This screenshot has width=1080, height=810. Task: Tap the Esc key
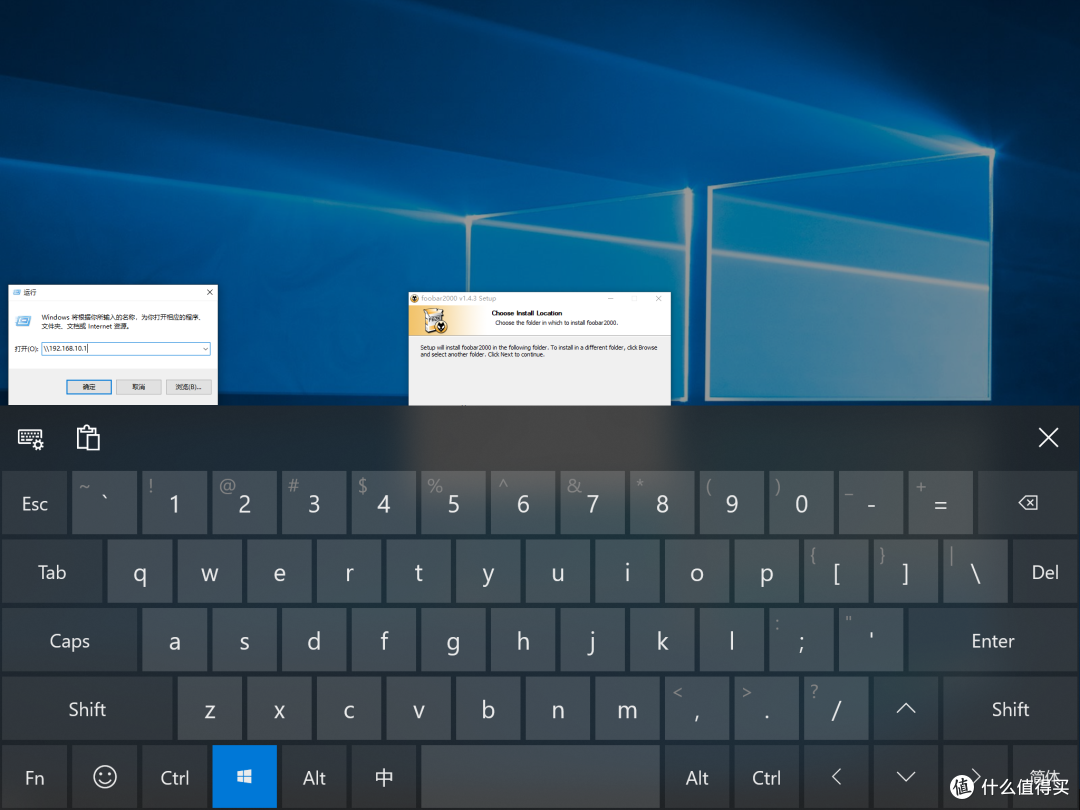(34, 503)
